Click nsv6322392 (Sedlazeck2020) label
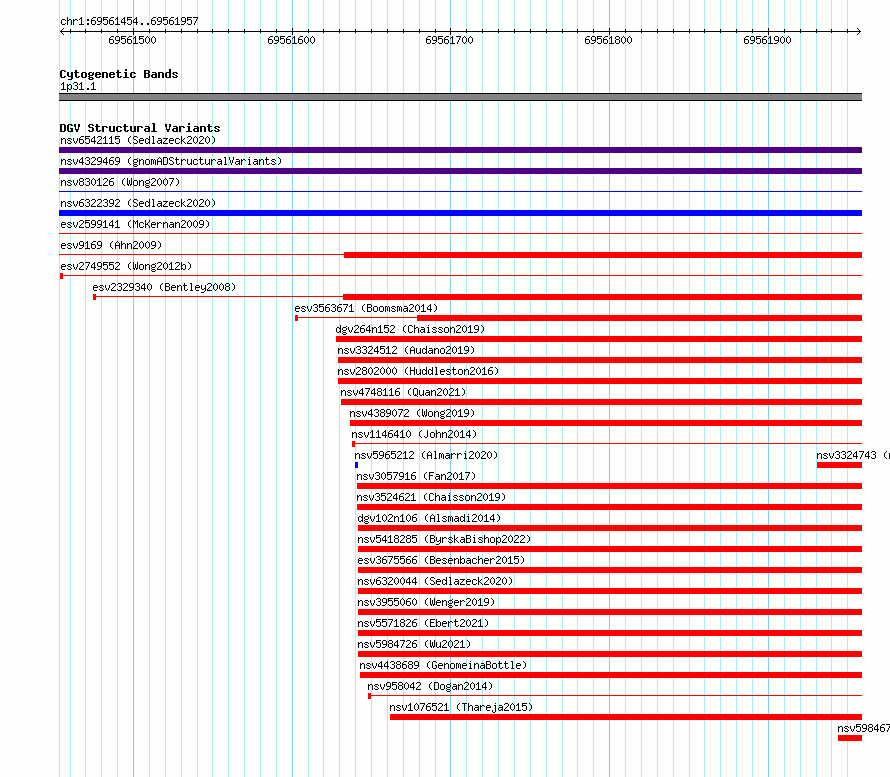This screenshot has width=890, height=777. (x=138, y=203)
